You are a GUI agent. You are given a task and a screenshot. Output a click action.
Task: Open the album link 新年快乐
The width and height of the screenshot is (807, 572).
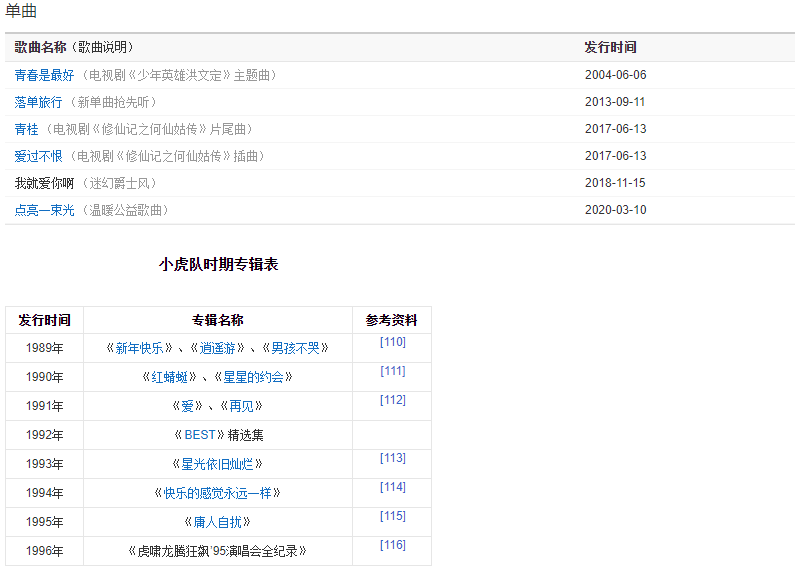pyautogui.click(x=139, y=349)
